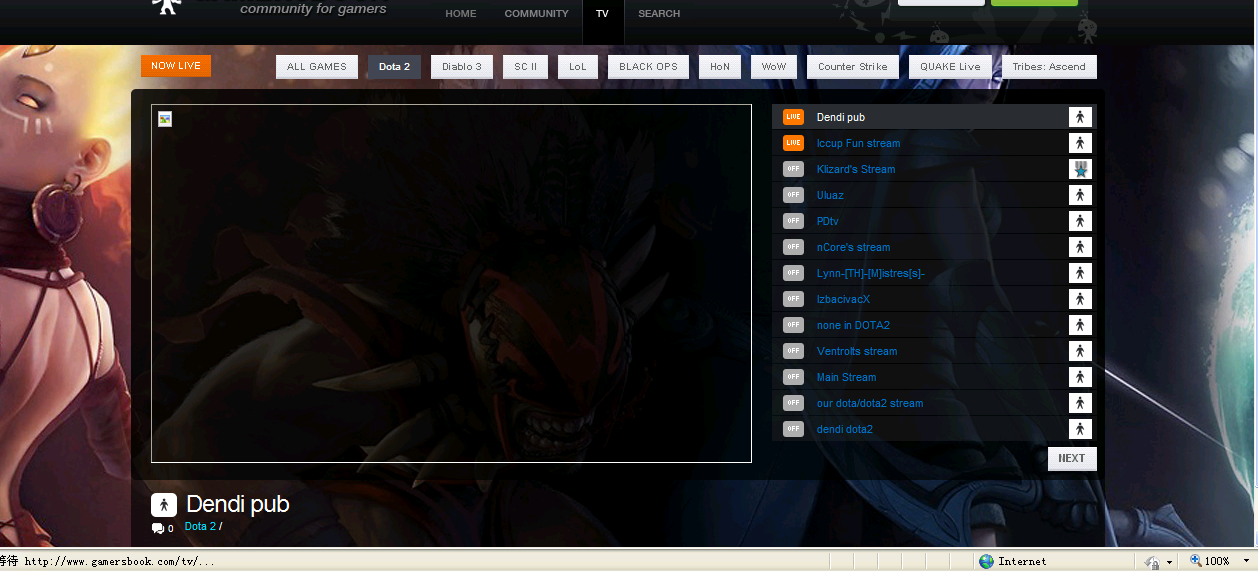The image size is (1258, 571).
Task: Switch to LoL game tab
Action: click(x=578, y=67)
